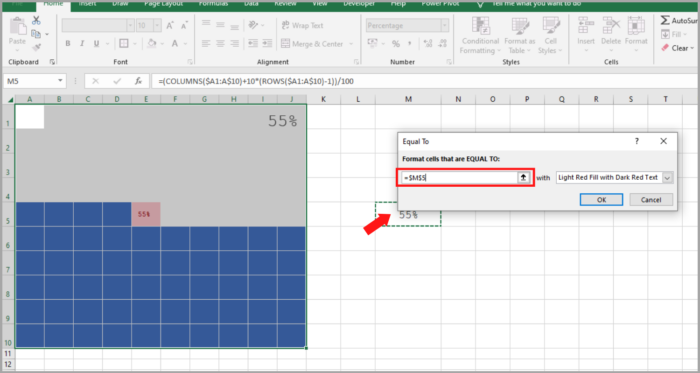Select the pink 55% cell E5
700x373 pixels.
pos(146,214)
